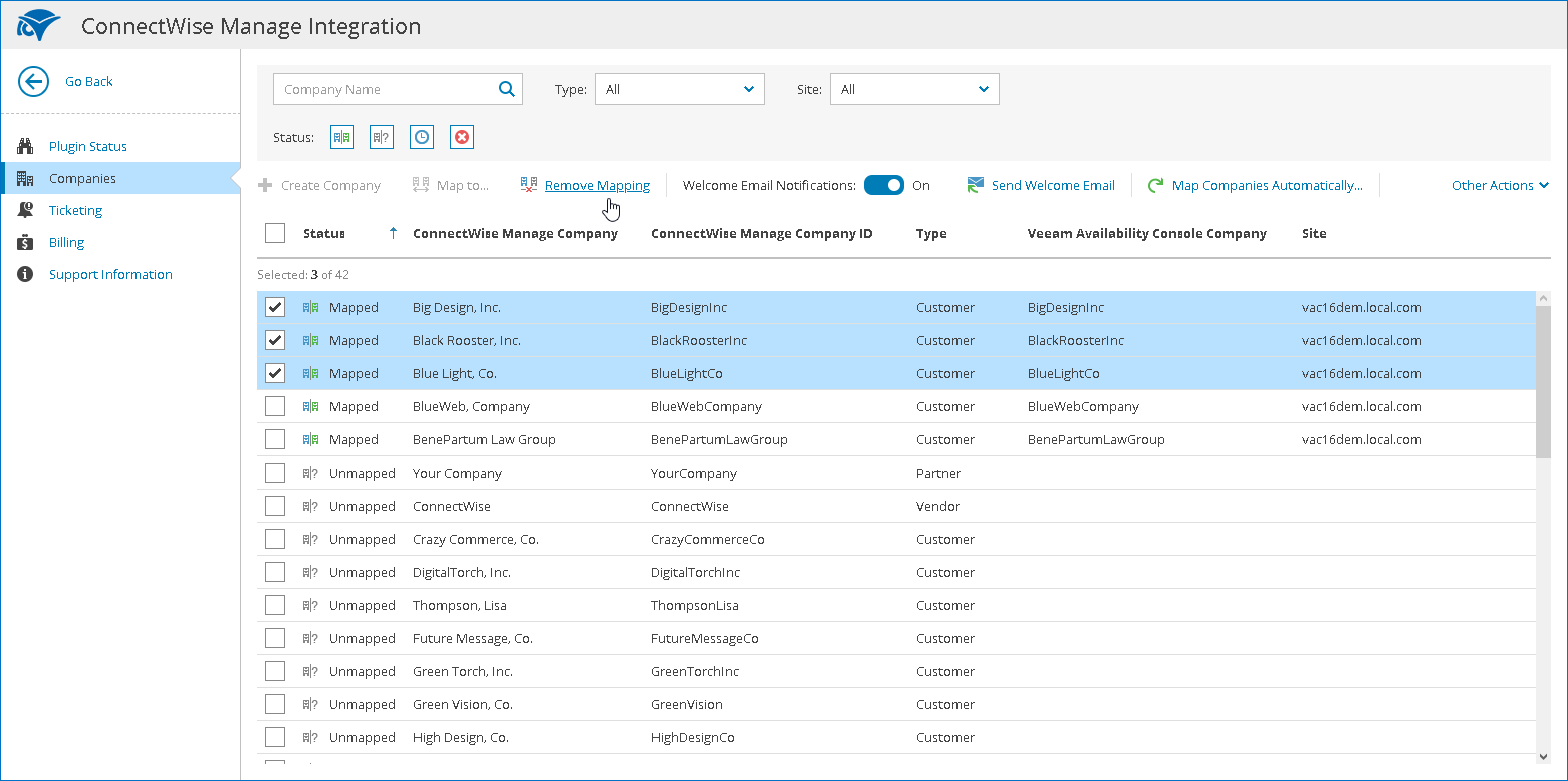Open the Type filter dropdown
This screenshot has width=1568, height=781.
(680, 89)
